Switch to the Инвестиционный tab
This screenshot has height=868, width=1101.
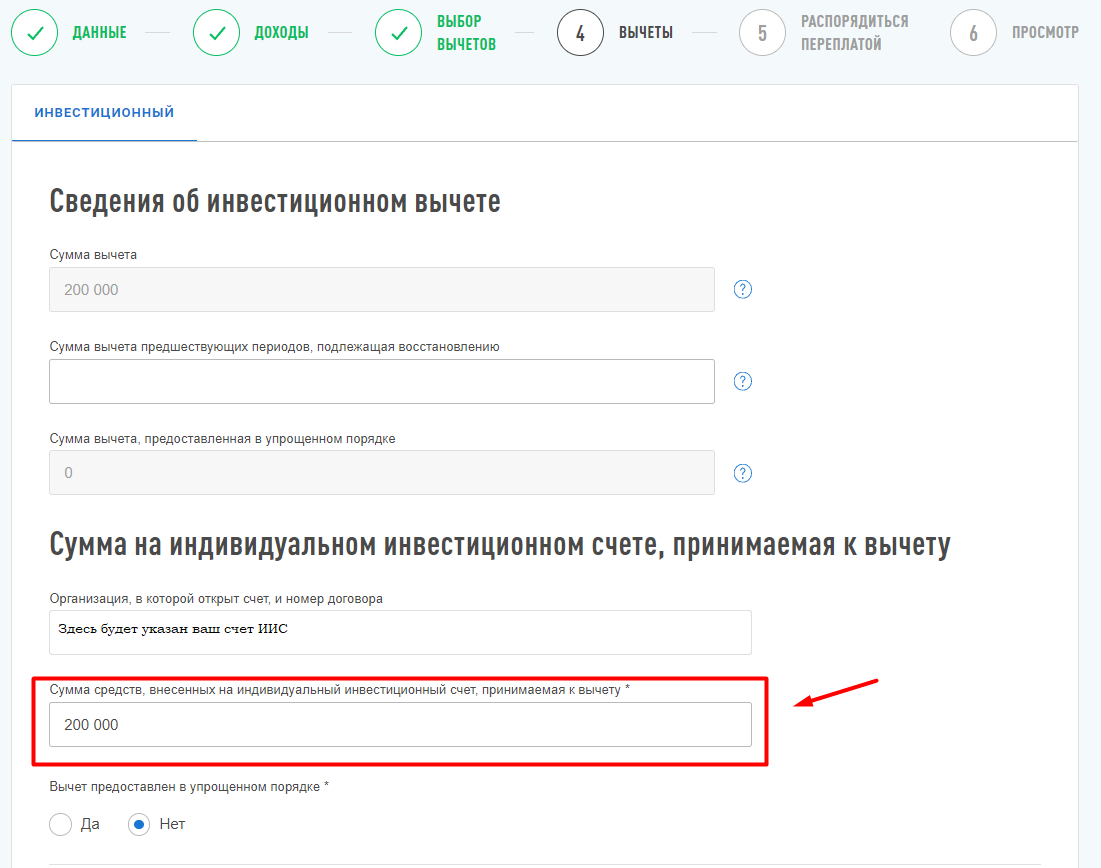coord(104,113)
